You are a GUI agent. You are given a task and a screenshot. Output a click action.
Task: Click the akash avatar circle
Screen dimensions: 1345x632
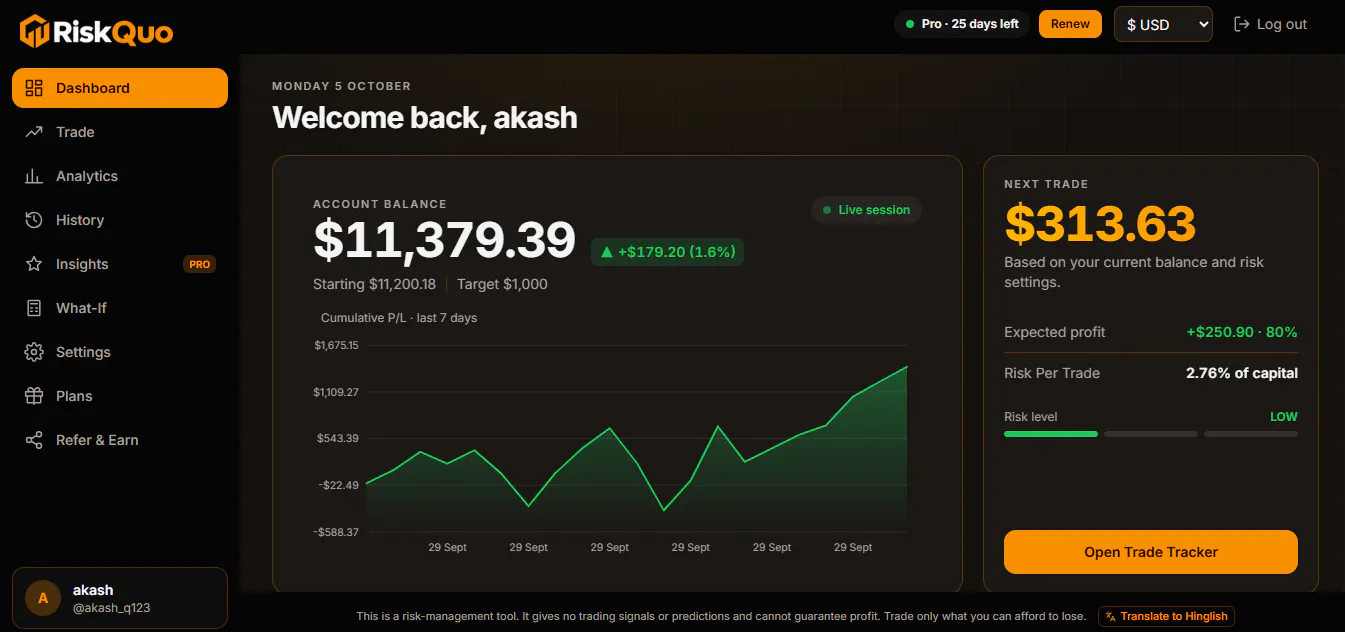click(x=43, y=598)
